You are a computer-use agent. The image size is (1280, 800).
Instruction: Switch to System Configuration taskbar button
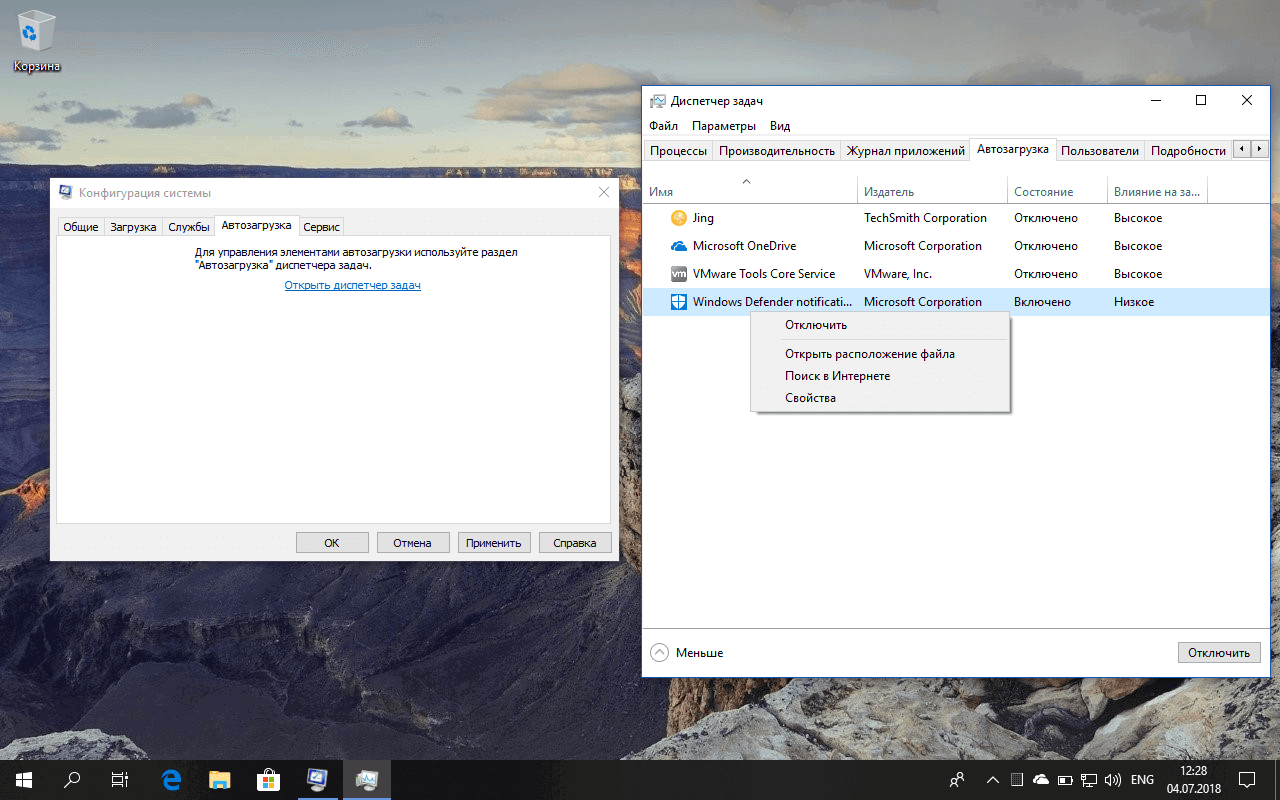pos(317,780)
